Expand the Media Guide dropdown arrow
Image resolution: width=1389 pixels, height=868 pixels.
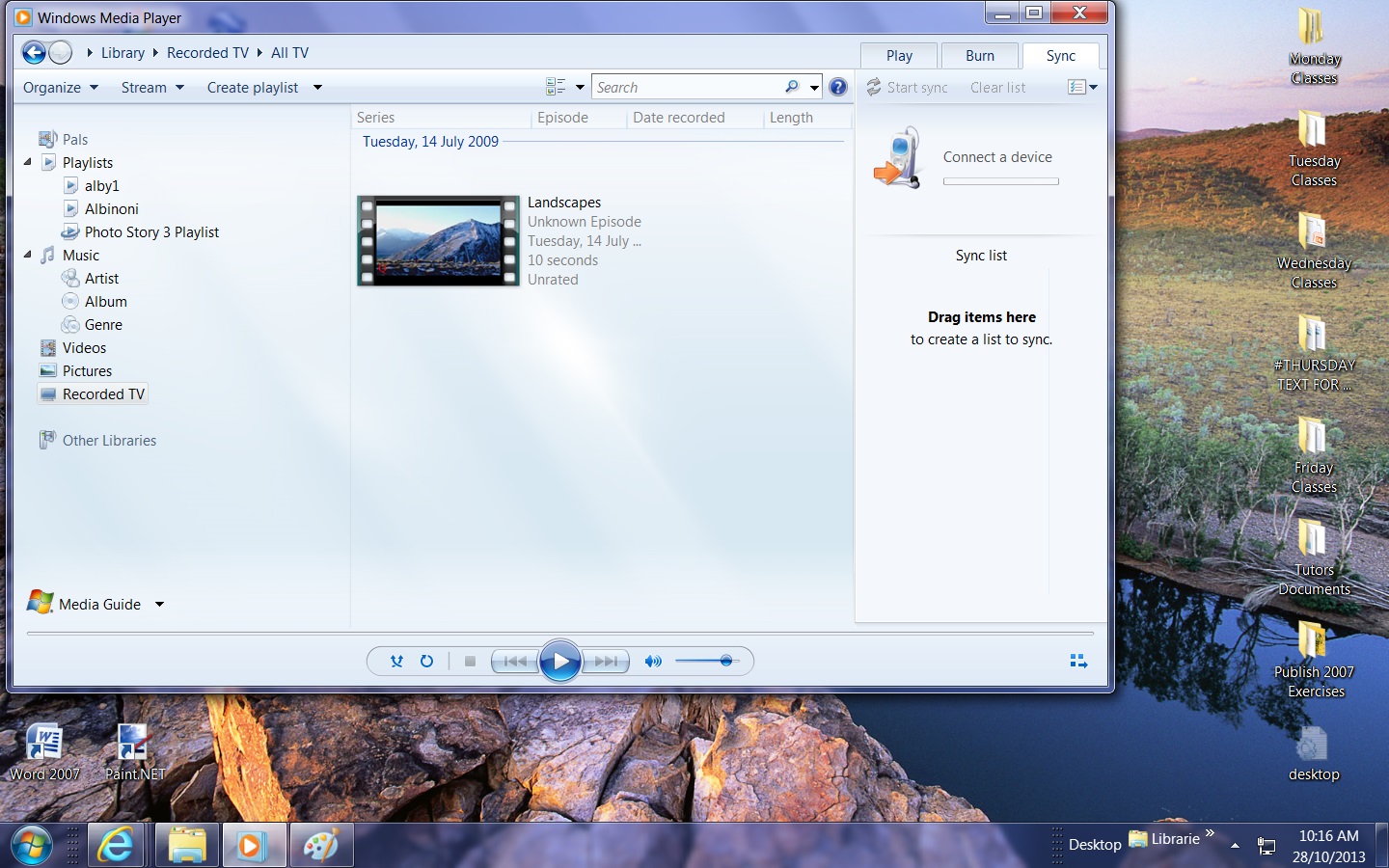(160, 605)
